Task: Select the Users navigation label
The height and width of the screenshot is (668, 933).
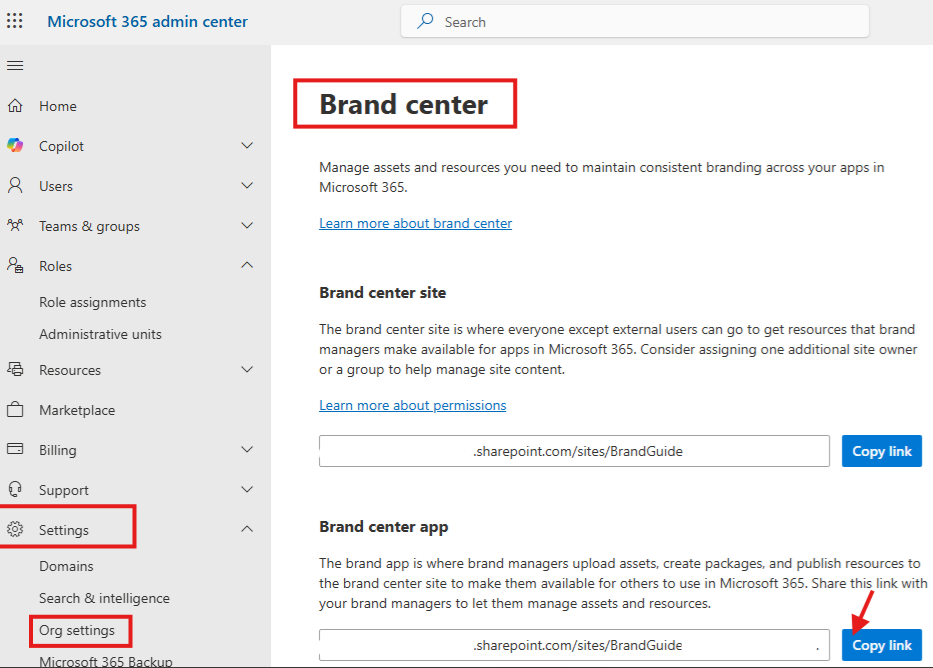Action: (56, 186)
